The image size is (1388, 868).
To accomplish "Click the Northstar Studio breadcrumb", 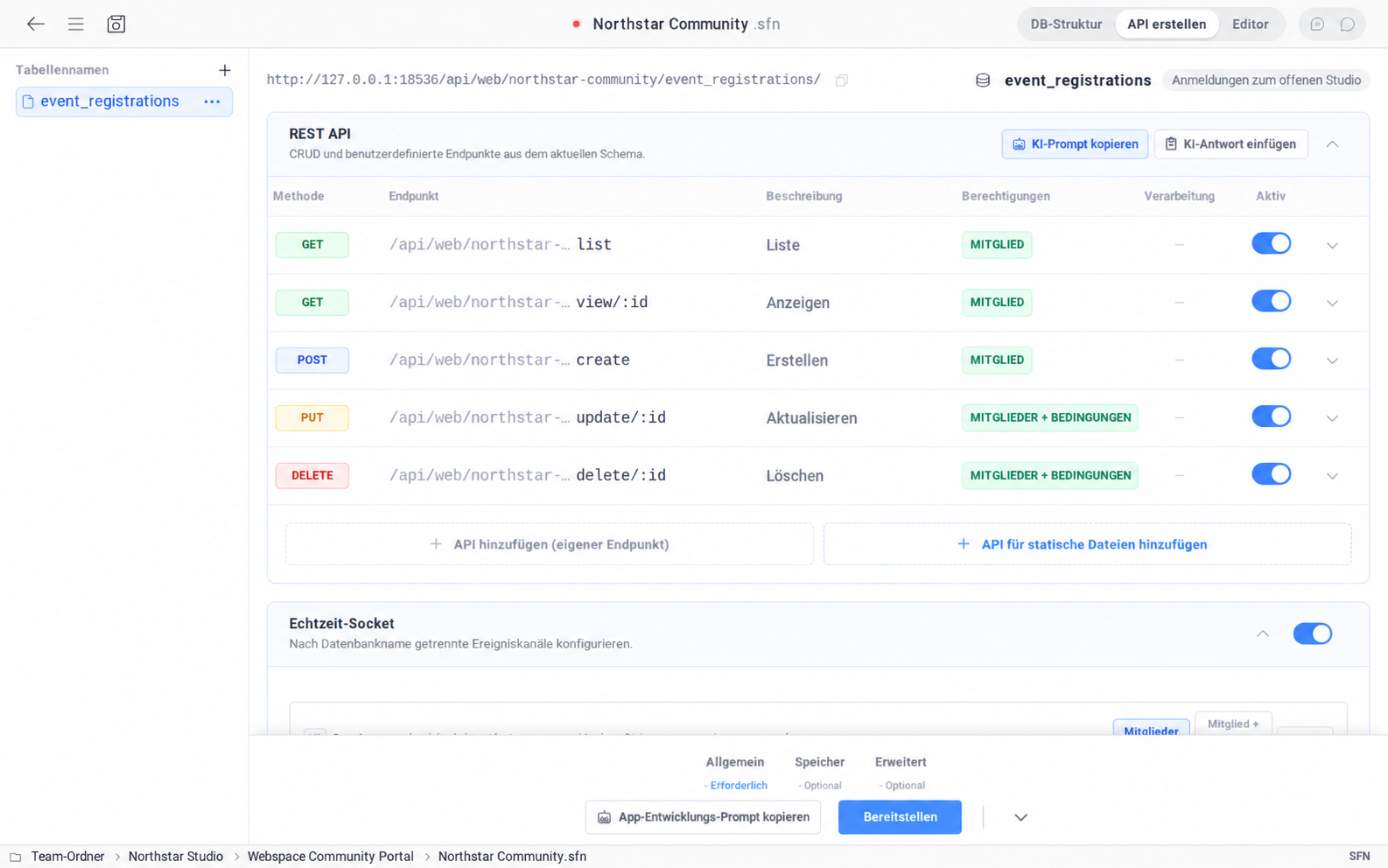I will [x=176, y=857].
